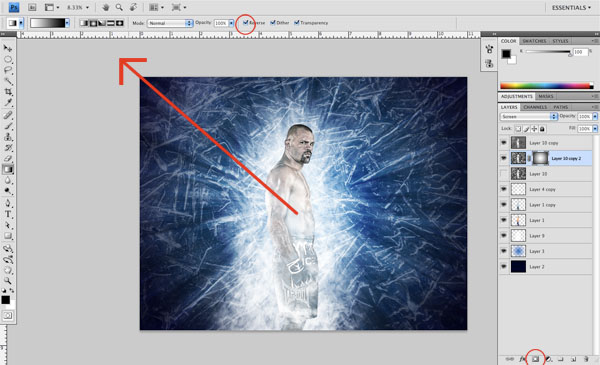The width and height of the screenshot is (600, 365).
Task: Select the Layer 10 copy 2 mask thumbnail
Action: pos(540,158)
